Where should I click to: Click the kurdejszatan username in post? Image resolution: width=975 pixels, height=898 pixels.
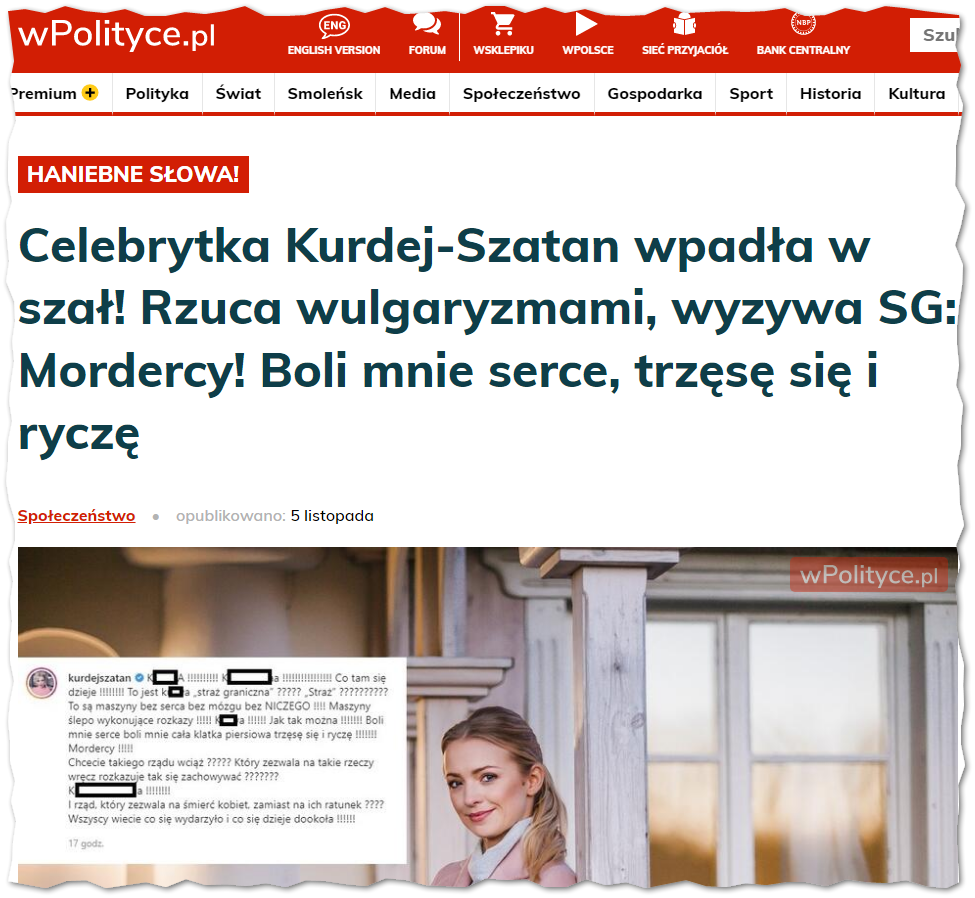(99, 678)
